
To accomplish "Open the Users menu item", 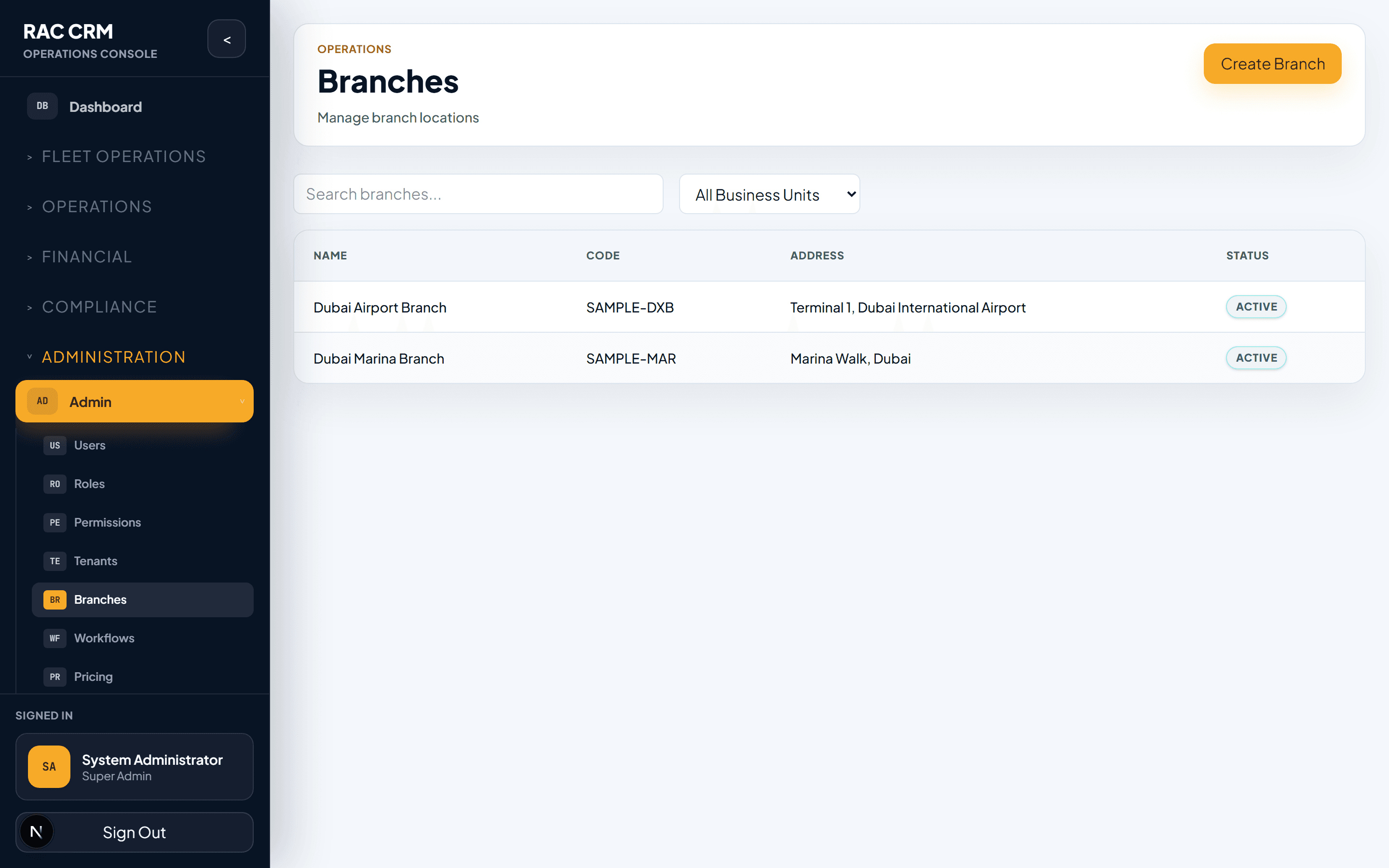I will click(142, 446).
